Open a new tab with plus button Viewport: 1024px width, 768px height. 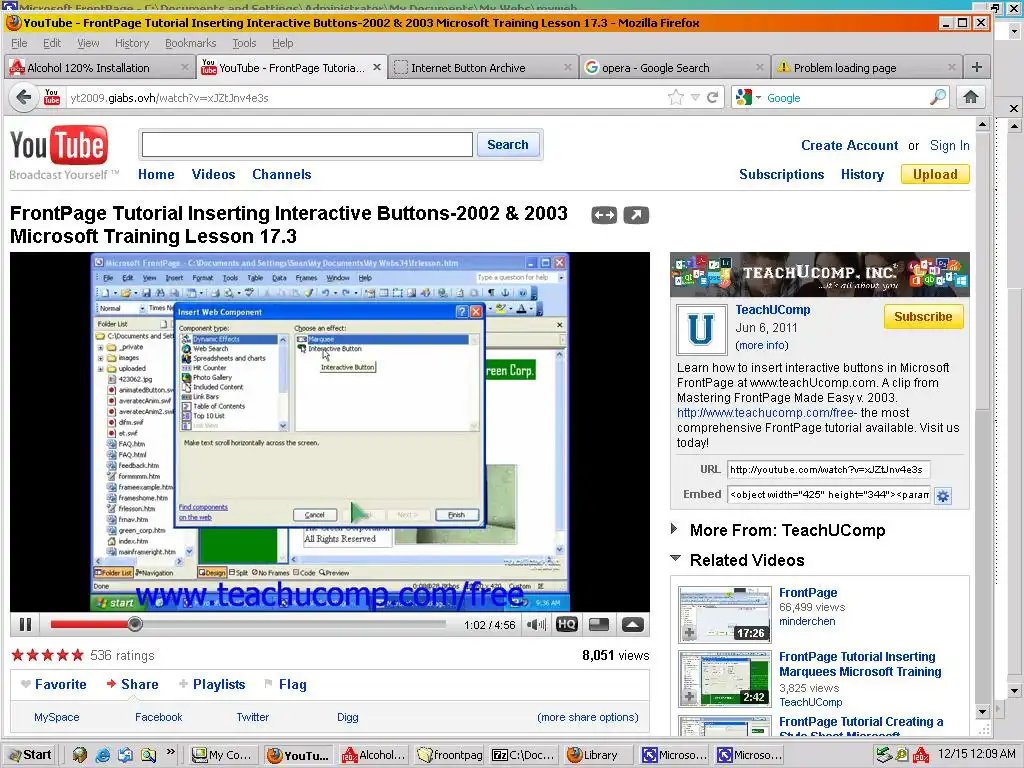point(977,67)
